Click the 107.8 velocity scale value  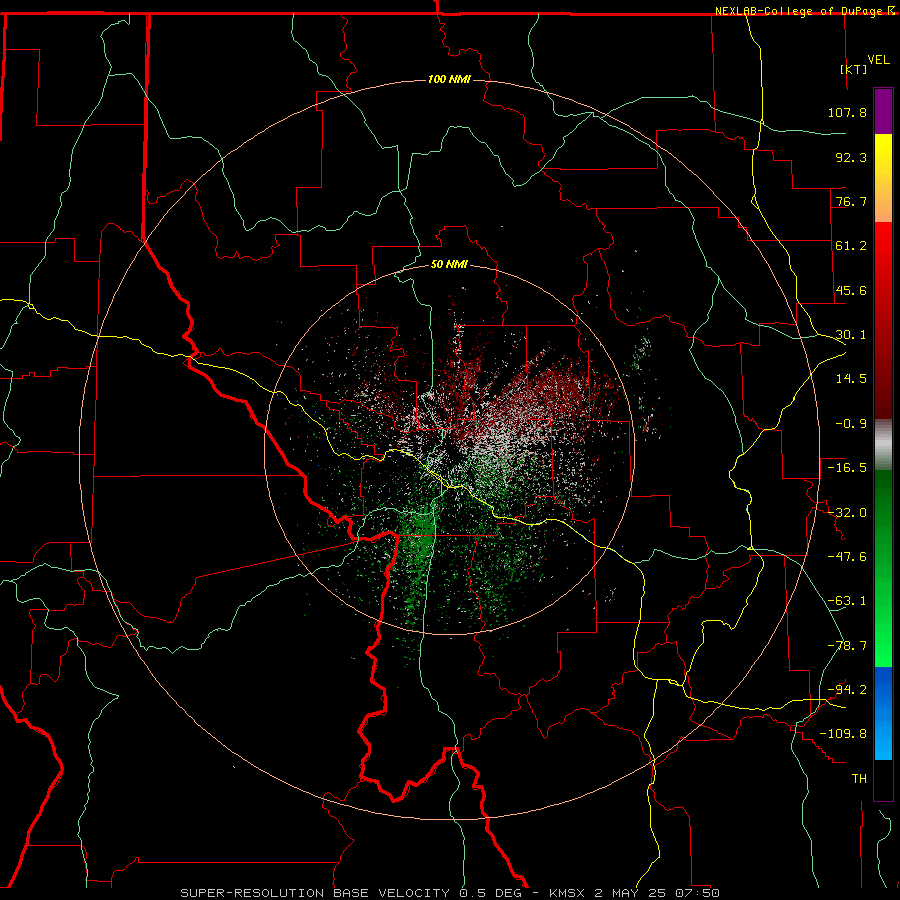(847, 112)
